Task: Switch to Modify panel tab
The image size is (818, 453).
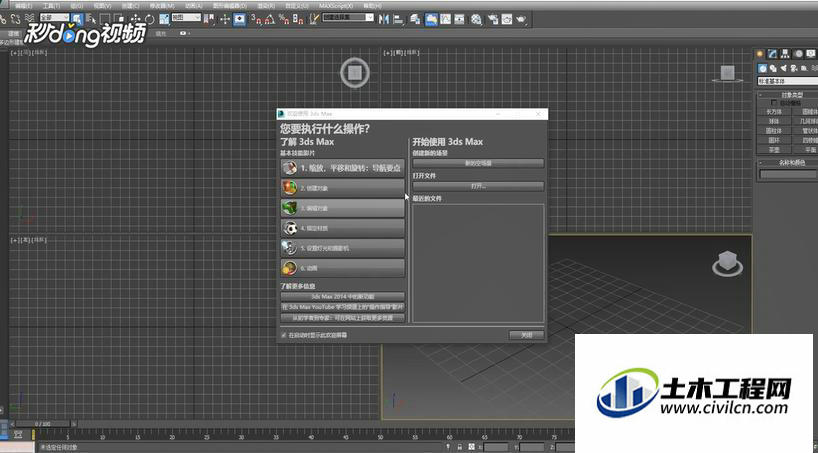Action: pos(772,54)
